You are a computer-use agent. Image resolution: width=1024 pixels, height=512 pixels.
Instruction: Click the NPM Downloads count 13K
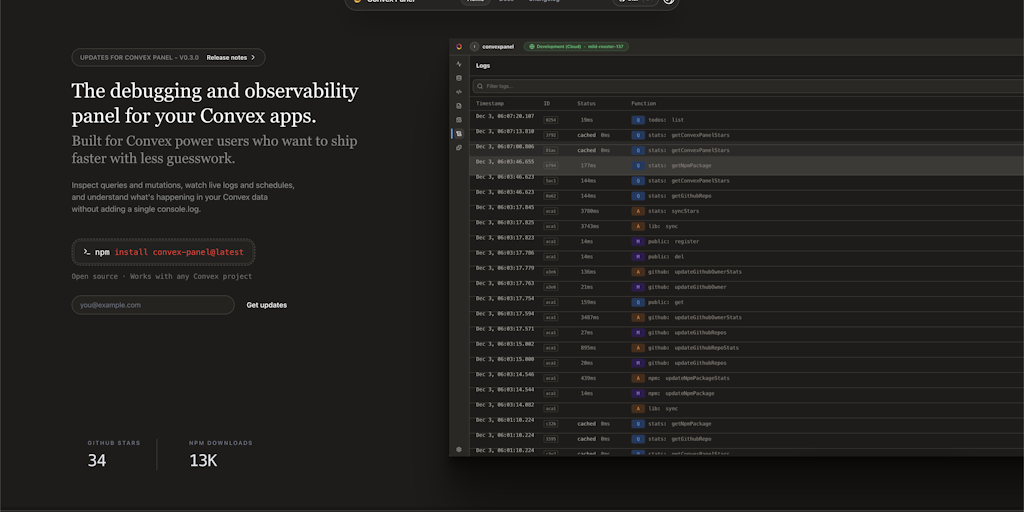(x=203, y=460)
